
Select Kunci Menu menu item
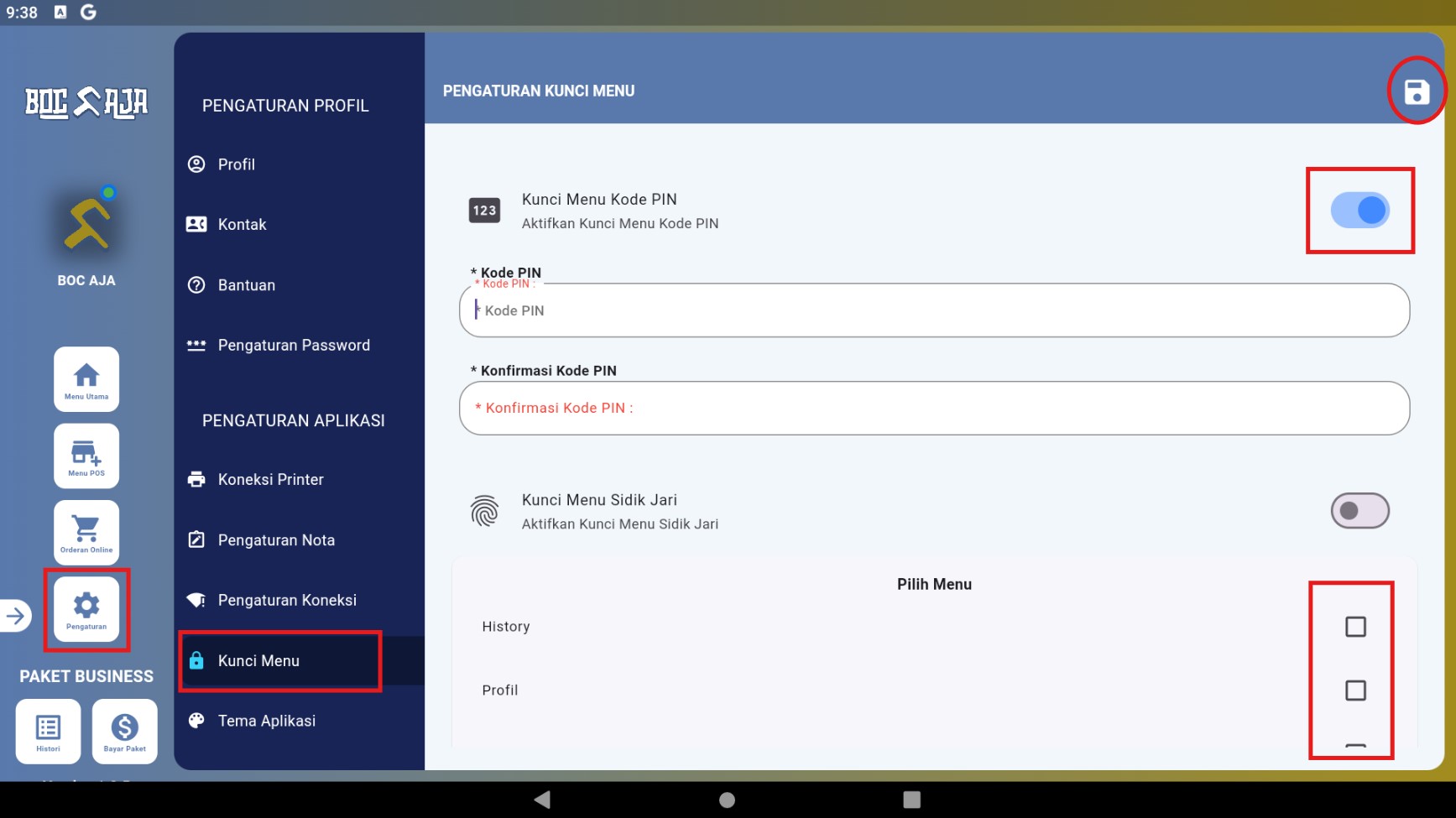[299, 660]
